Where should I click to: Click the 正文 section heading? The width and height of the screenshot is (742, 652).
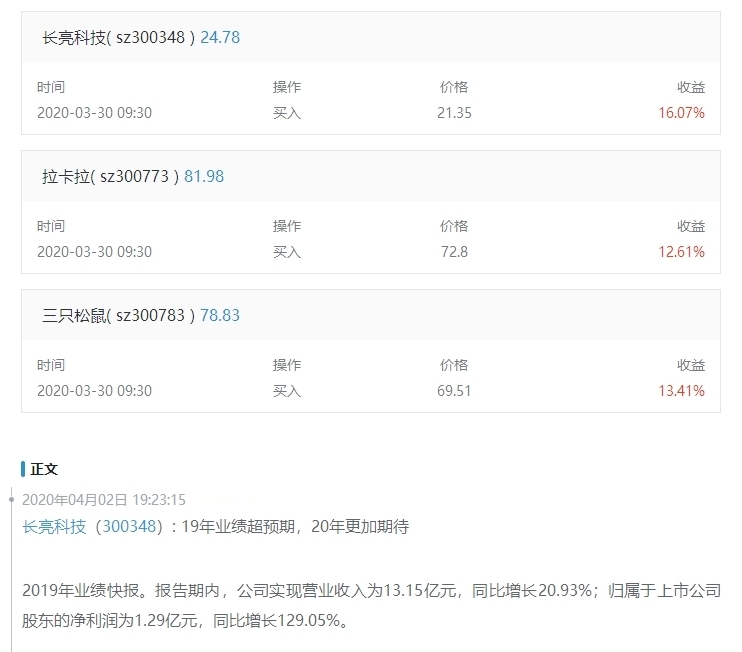coord(44,469)
